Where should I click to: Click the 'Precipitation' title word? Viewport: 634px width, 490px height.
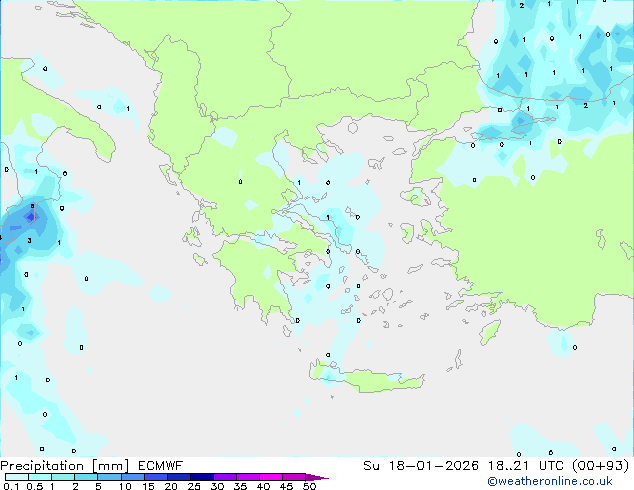pyautogui.click(x=42, y=466)
